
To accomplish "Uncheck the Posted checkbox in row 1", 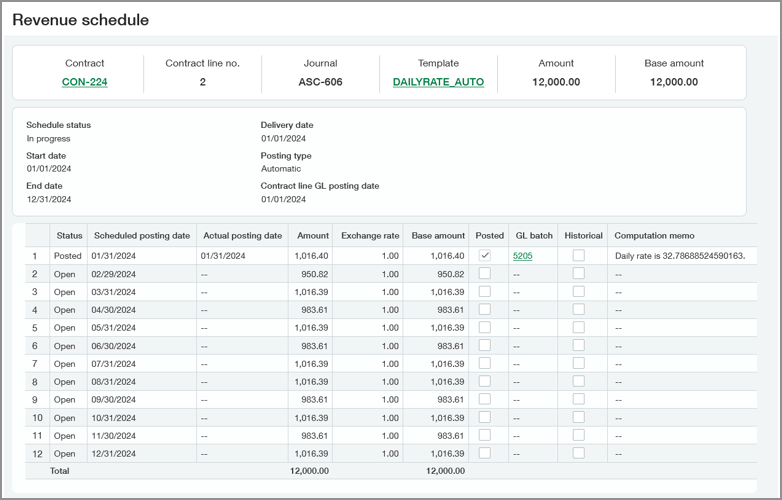I will click(485, 256).
